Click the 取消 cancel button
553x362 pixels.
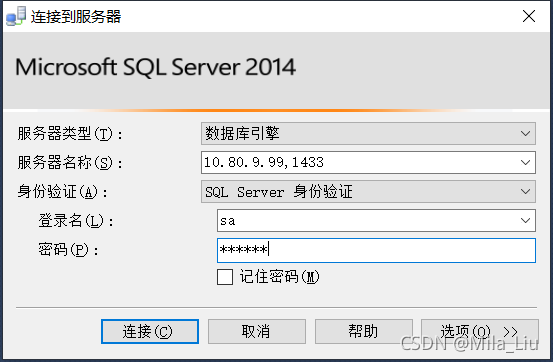tap(257, 331)
